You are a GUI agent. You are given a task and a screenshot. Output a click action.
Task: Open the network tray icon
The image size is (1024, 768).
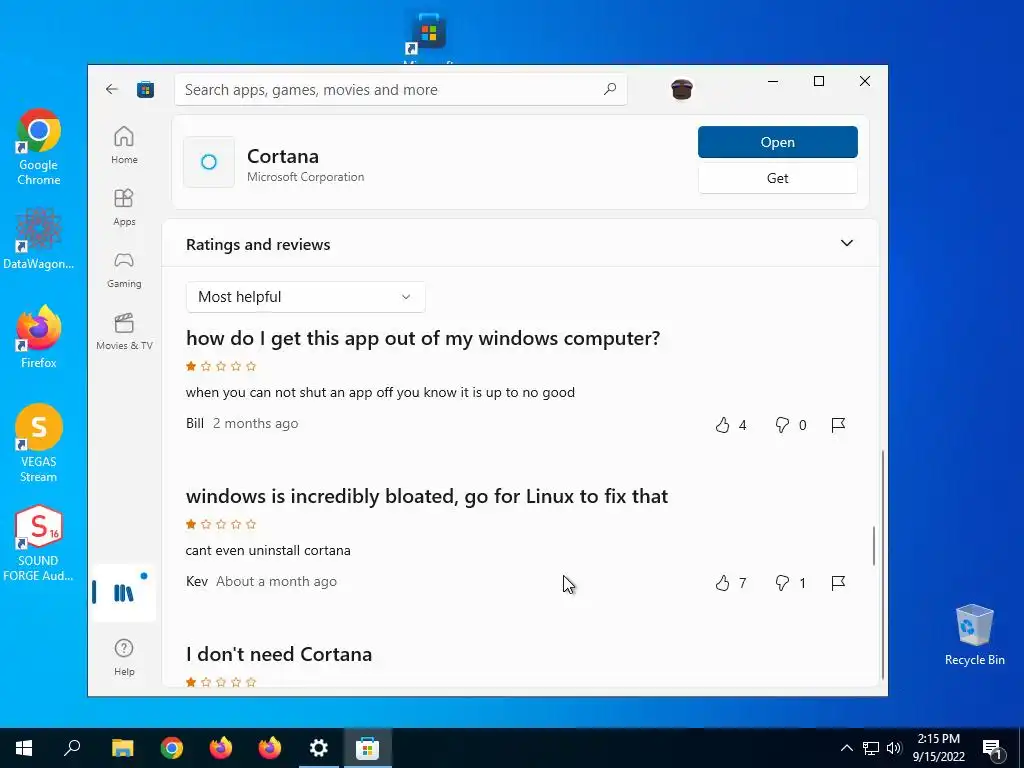coord(871,748)
